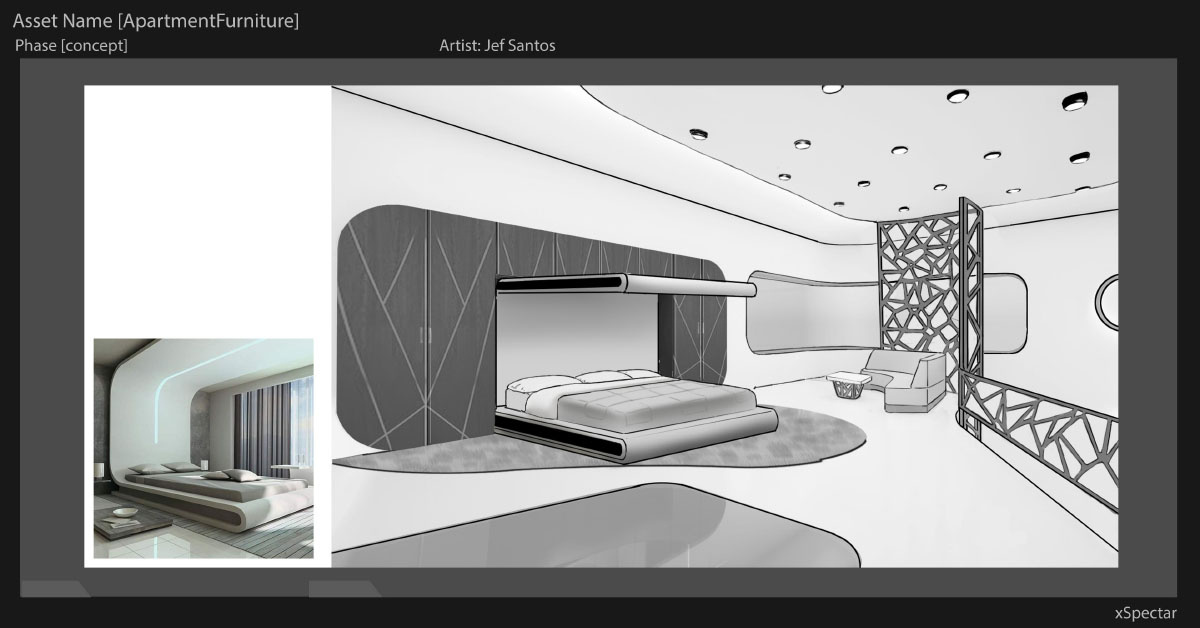
Task: Click the small coffee table beside armchair
Action: pyautogui.click(x=846, y=381)
